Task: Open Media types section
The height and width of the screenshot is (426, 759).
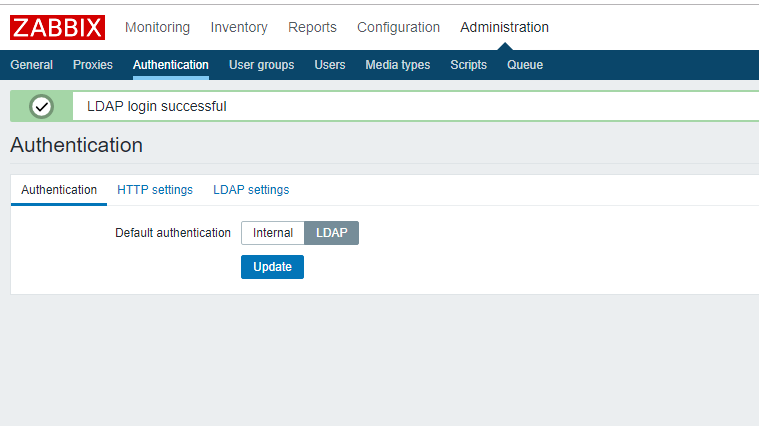Action: click(x=398, y=65)
